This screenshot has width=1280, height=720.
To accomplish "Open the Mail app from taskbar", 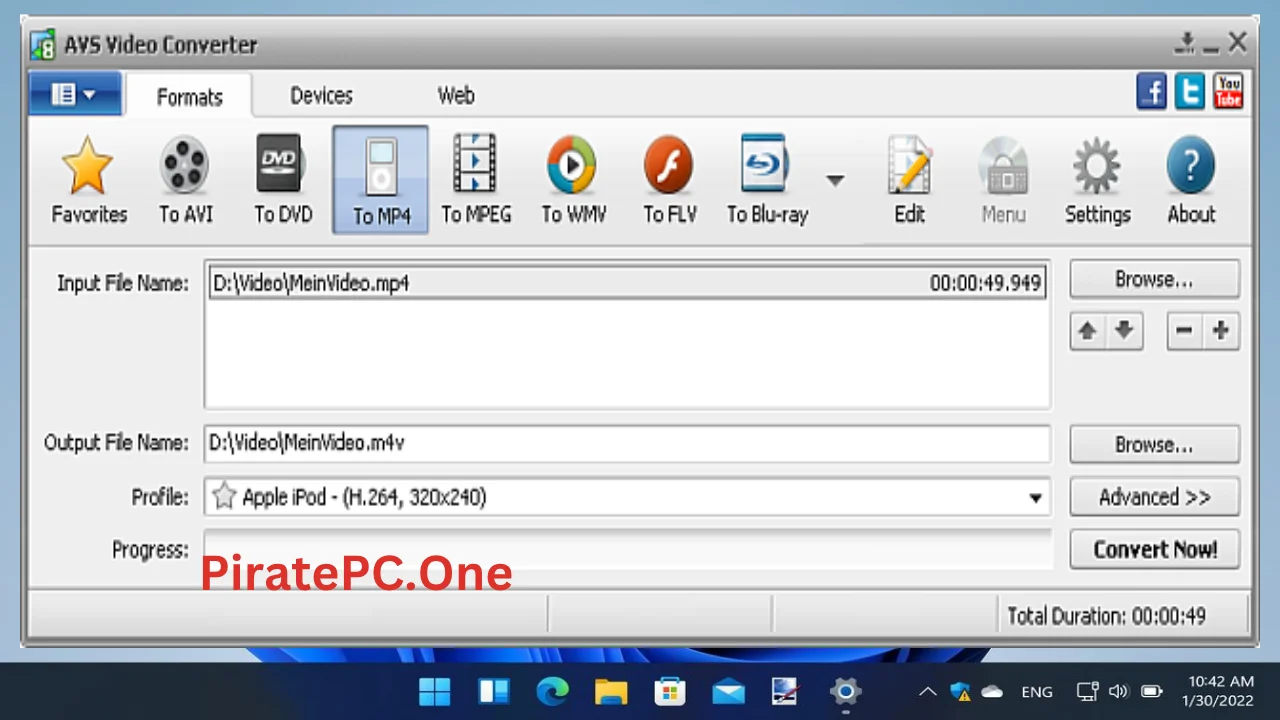I will tap(728, 691).
